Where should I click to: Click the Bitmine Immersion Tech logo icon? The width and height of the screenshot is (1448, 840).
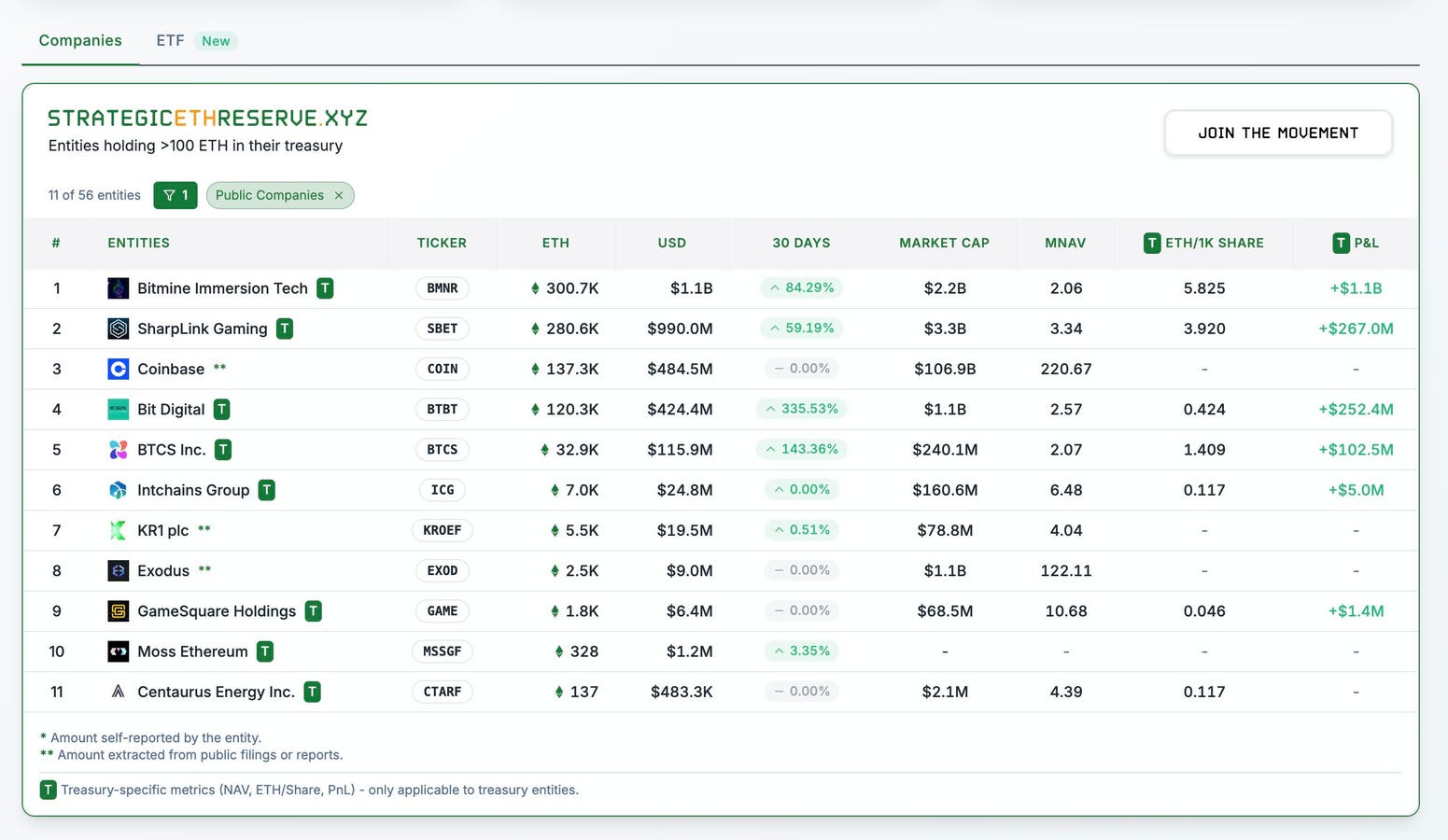[x=118, y=288]
